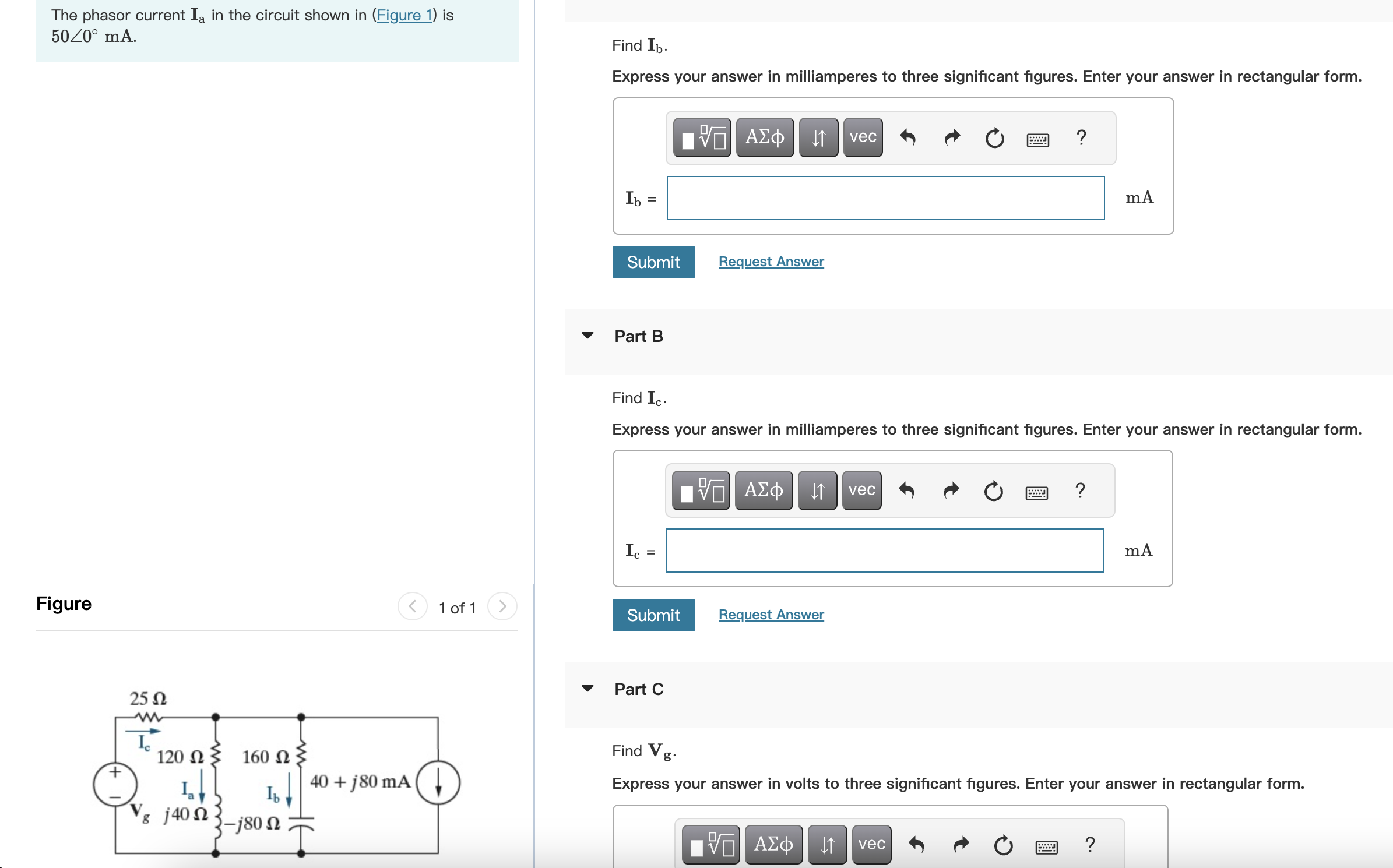Submit the Ic answer

(x=653, y=615)
